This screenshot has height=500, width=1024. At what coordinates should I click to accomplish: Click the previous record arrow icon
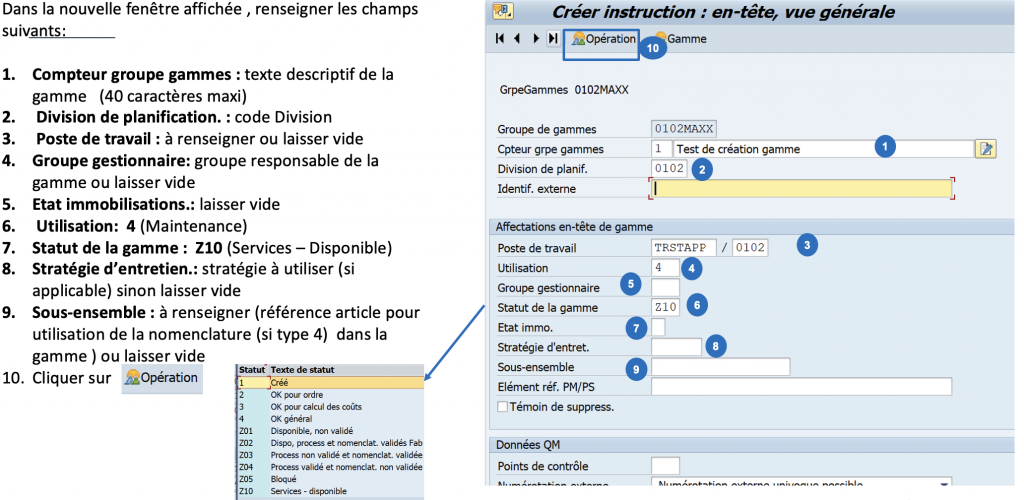point(517,39)
